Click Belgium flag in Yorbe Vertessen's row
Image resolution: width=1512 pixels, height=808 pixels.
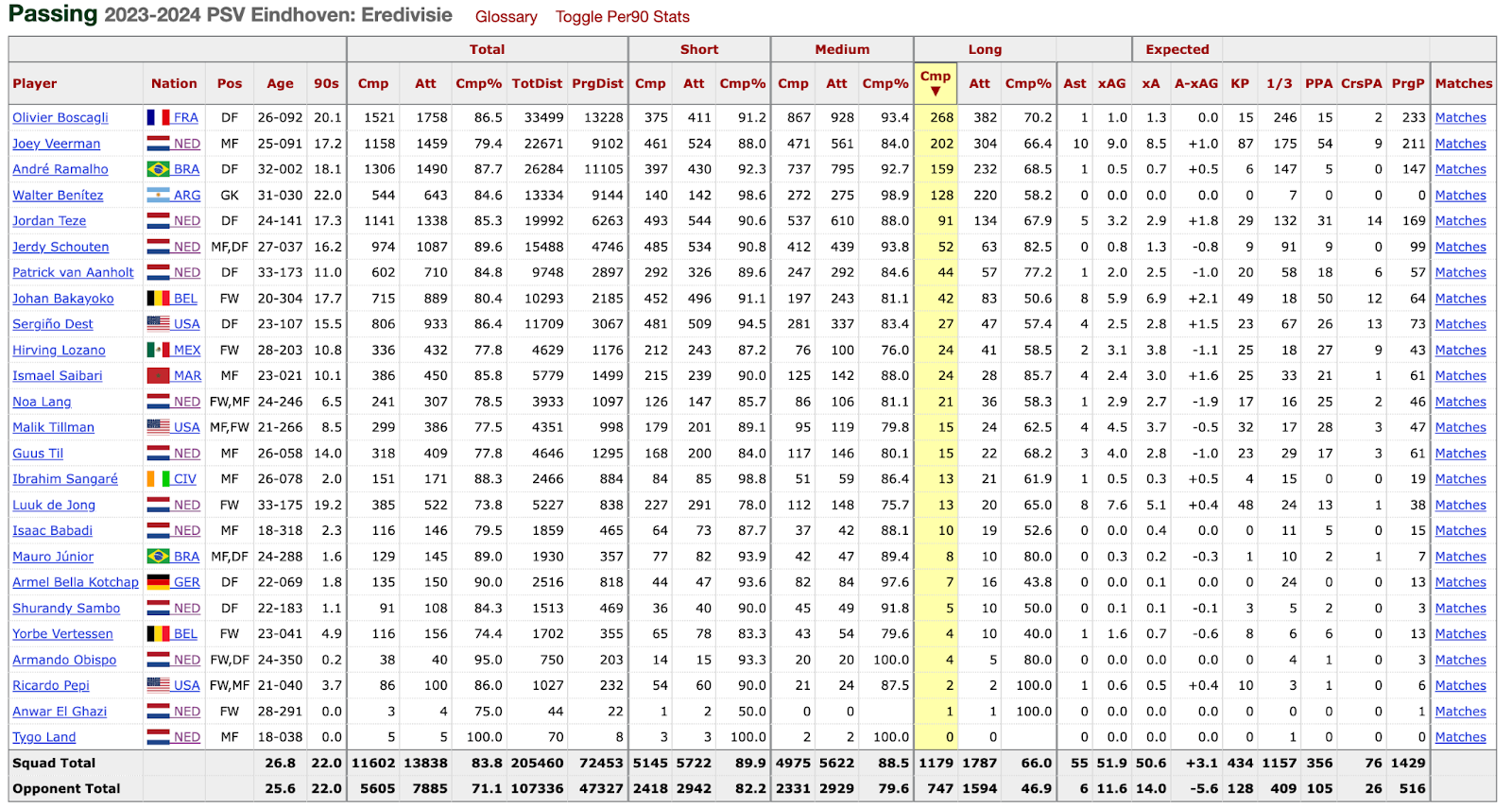[x=158, y=633]
